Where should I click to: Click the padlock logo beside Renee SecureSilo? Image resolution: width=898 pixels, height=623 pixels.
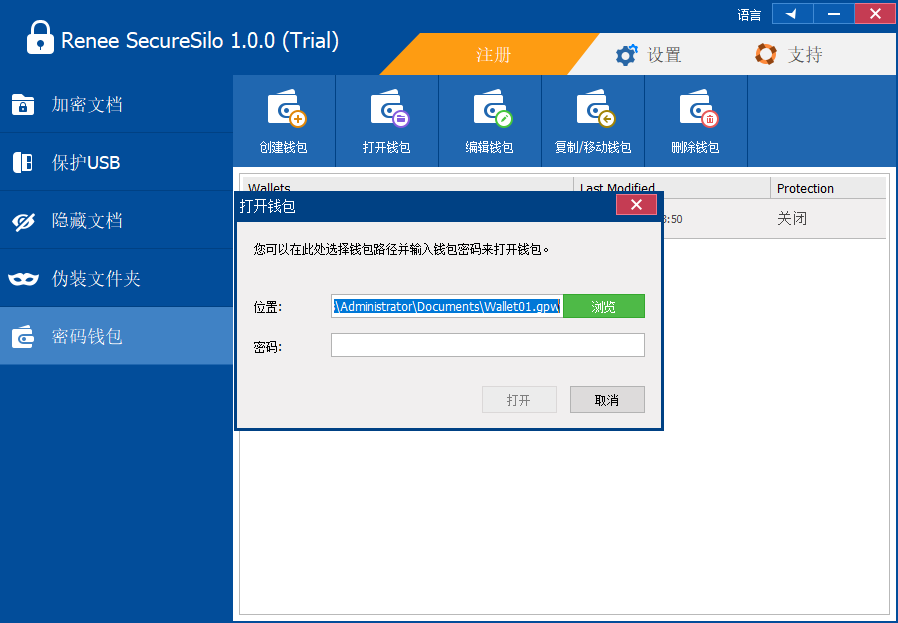(40, 37)
